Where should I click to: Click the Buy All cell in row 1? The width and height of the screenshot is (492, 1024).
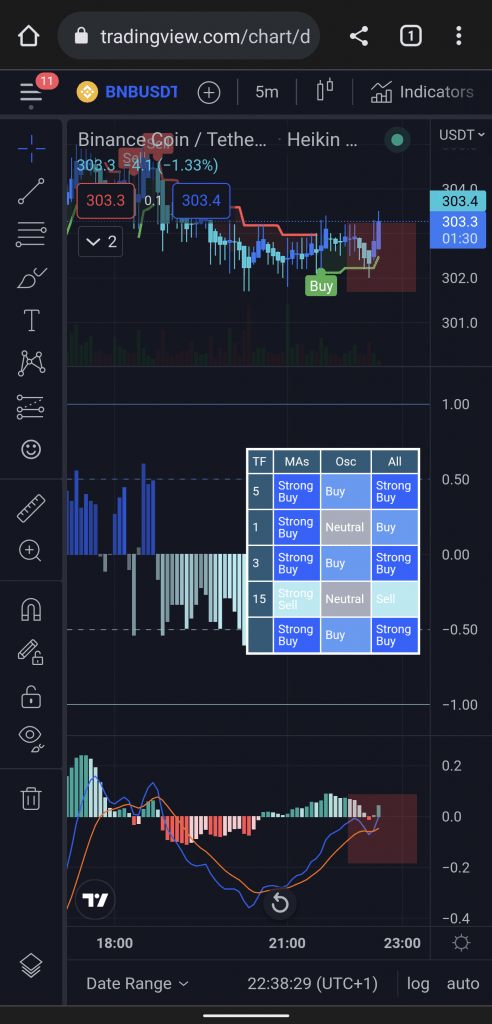coord(395,527)
